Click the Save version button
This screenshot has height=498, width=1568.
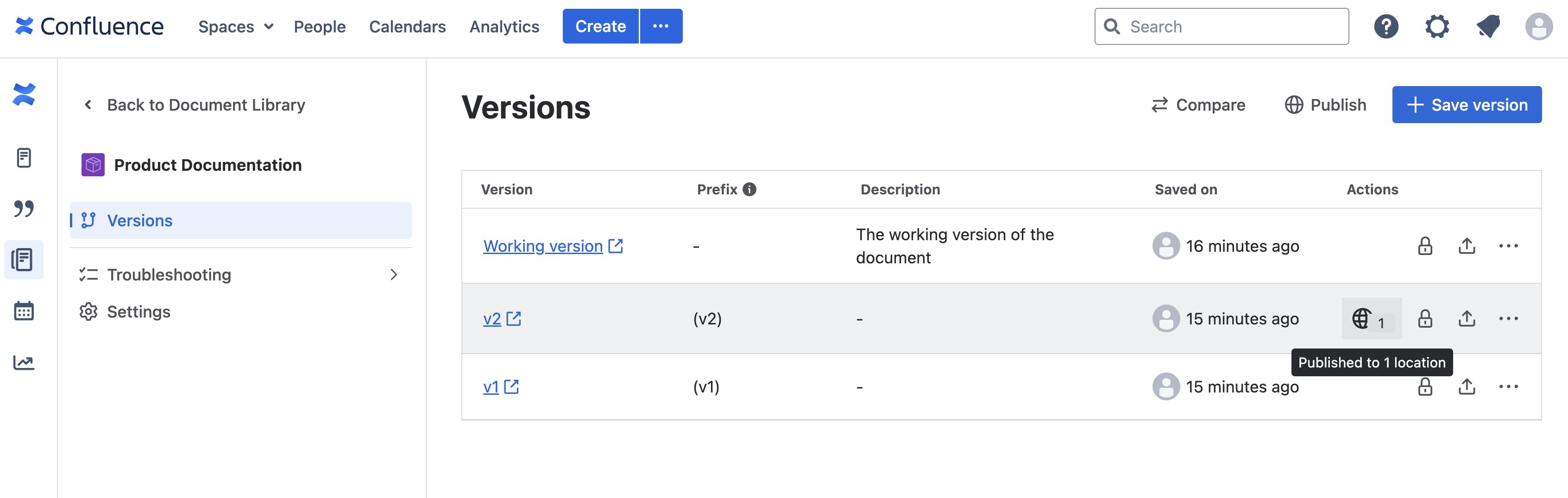[x=1467, y=105]
